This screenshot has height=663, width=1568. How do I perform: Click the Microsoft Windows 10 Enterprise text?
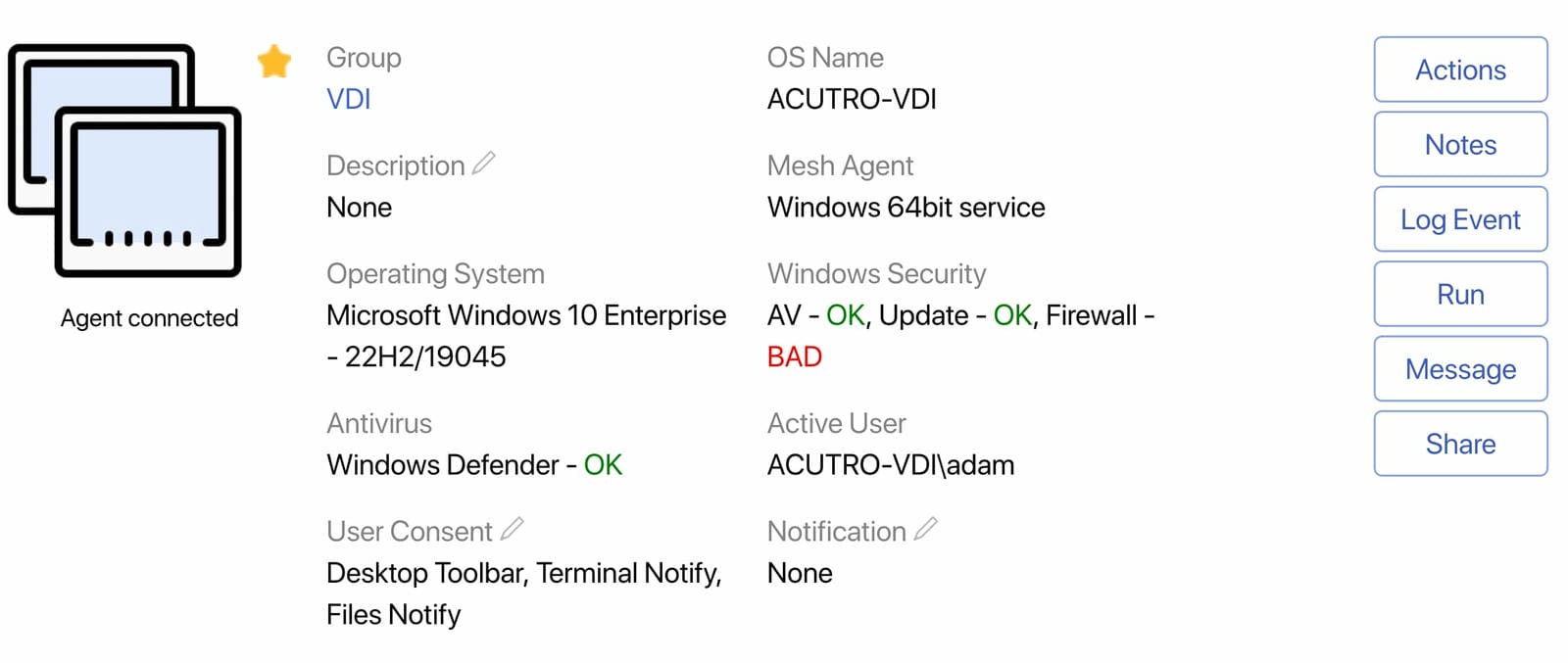[x=526, y=315]
